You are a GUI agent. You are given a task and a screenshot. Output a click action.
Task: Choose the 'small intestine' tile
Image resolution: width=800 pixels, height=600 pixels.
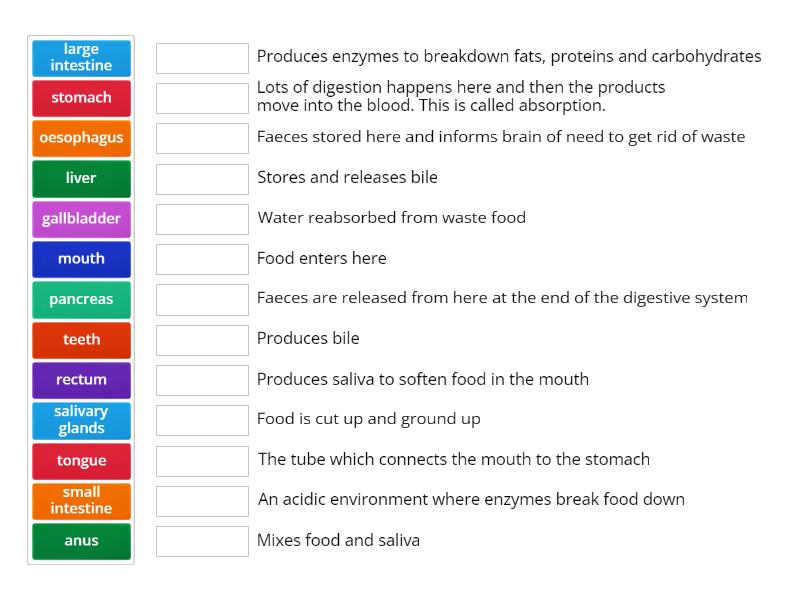click(x=81, y=501)
